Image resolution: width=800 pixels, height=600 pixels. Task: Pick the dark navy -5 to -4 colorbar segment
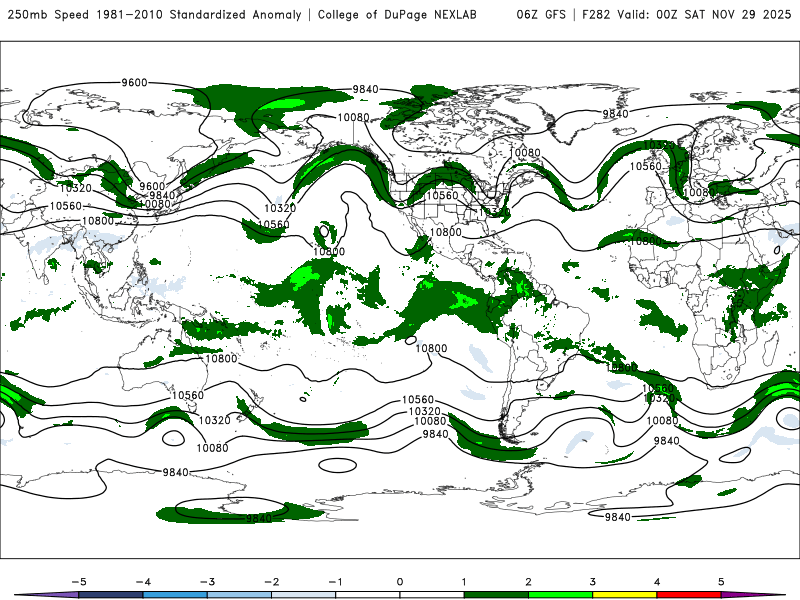[x=110, y=595]
